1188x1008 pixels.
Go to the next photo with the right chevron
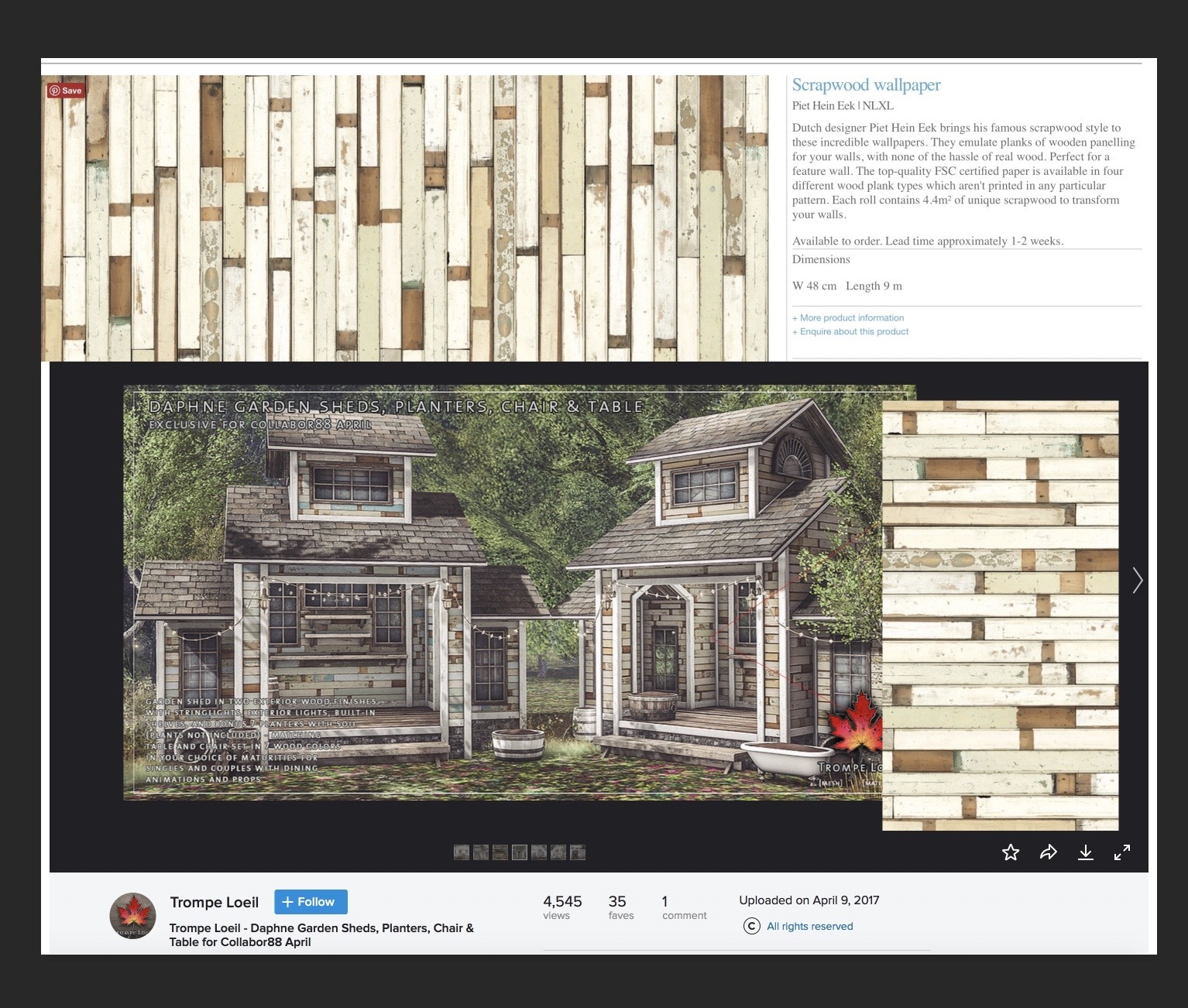pos(1137,580)
